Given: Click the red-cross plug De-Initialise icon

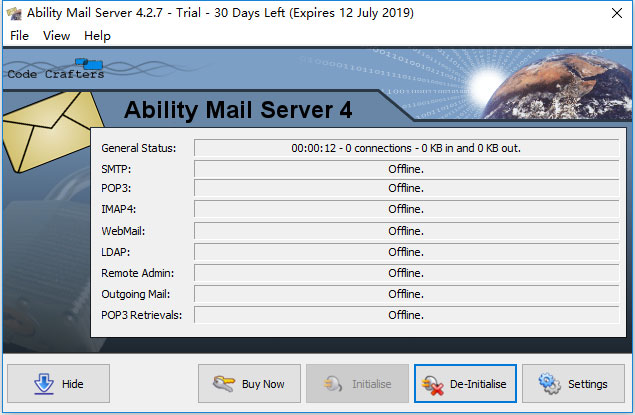Looking at the screenshot, I should point(433,385).
